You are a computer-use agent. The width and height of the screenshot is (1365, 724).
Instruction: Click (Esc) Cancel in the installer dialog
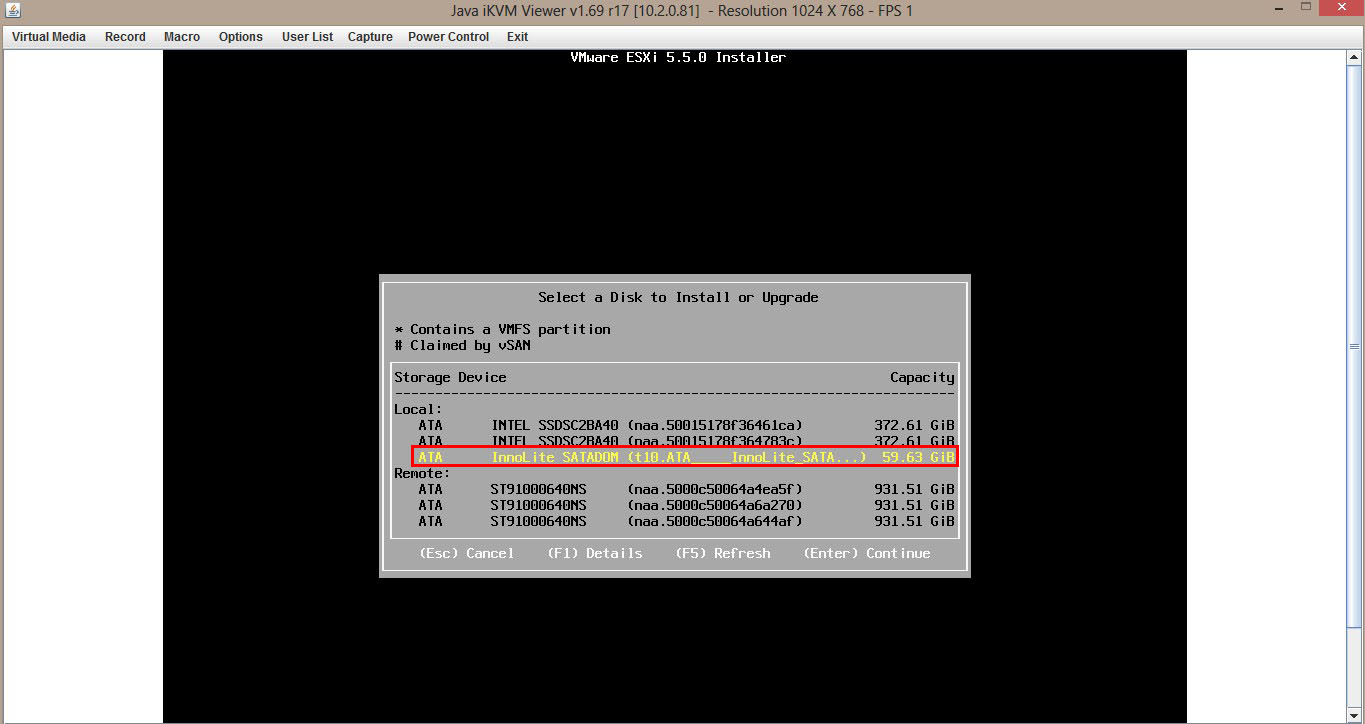click(x=466, y=553)
